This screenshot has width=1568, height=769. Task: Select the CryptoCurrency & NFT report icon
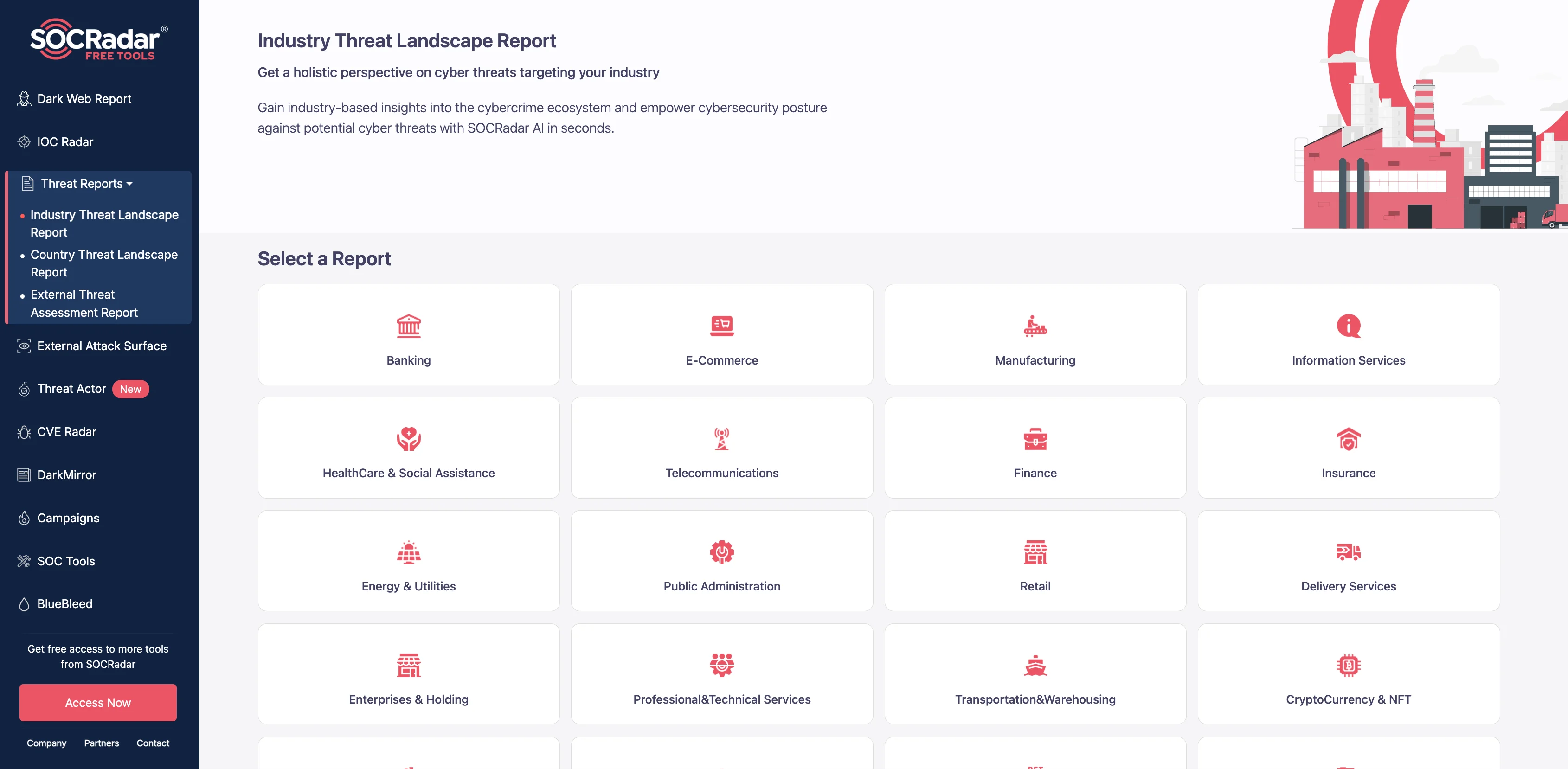(x=1348, y=661)
